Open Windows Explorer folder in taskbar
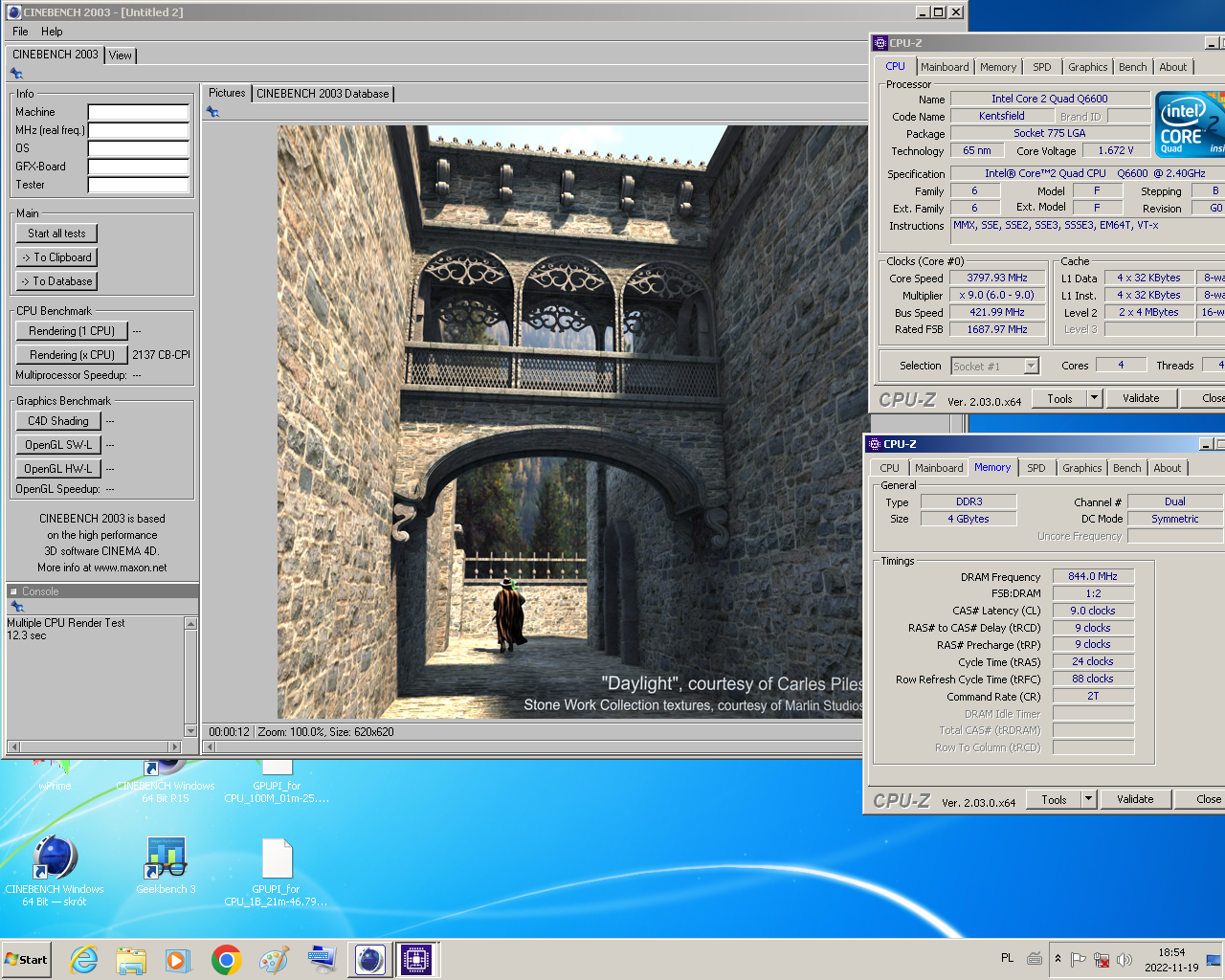 tap(131, 960)
